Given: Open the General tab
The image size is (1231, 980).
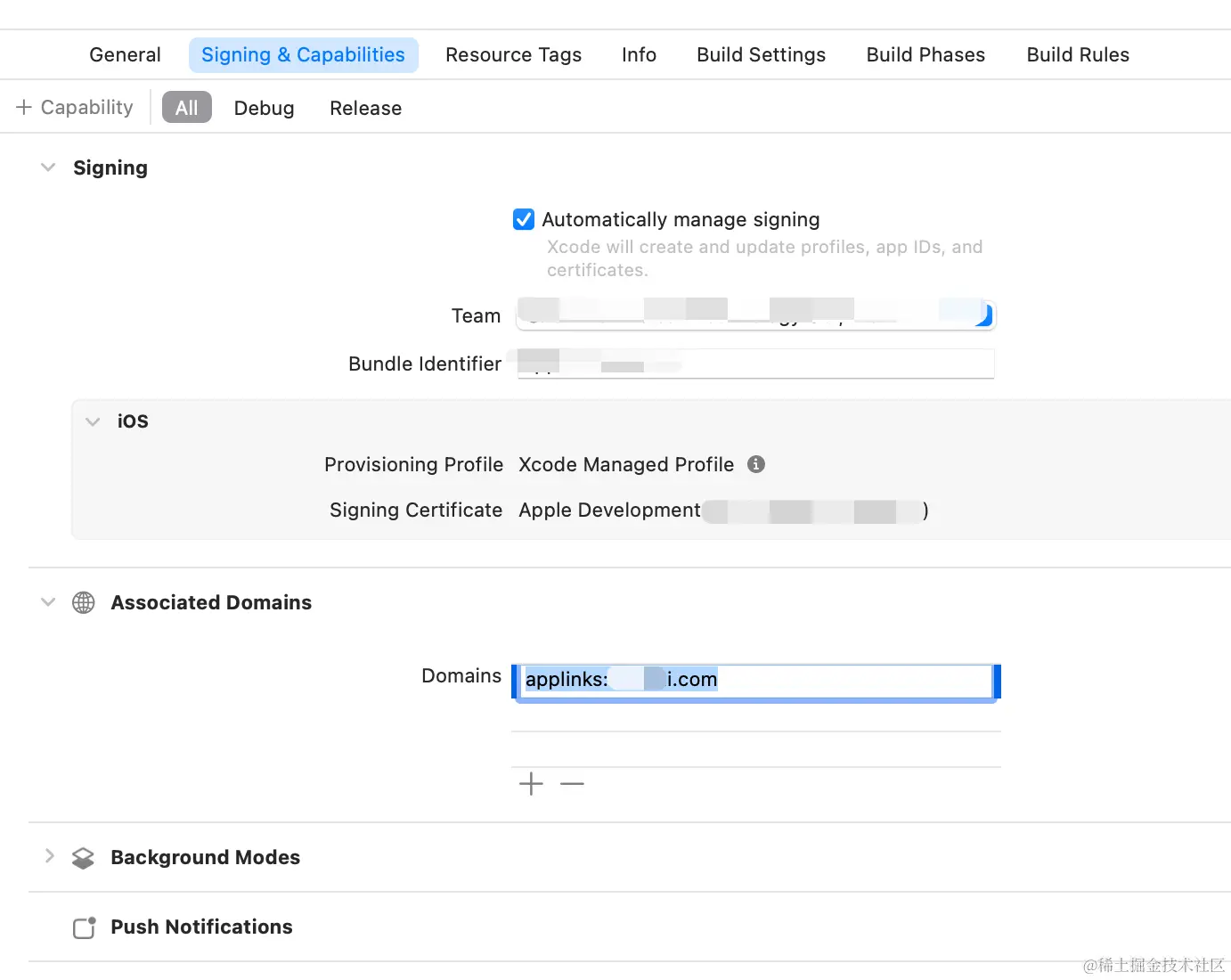Looking at the screenshot, I should point(125,55).
